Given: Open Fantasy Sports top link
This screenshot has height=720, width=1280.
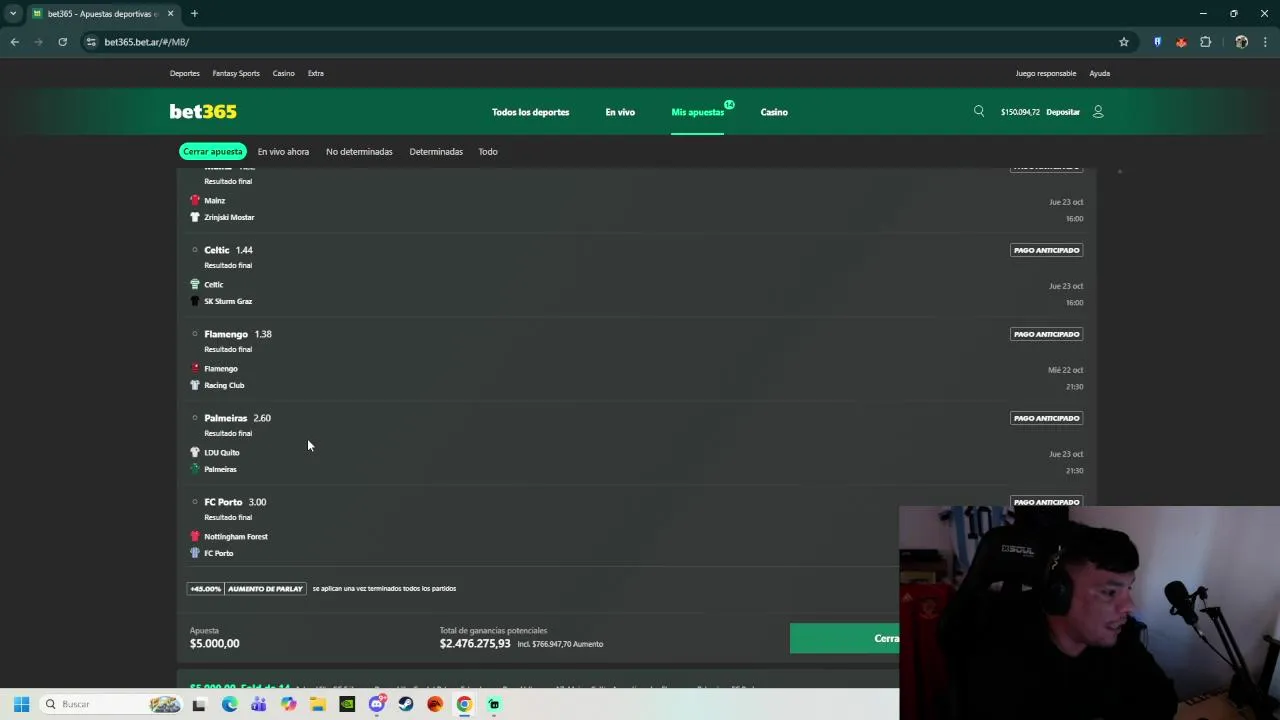Looking at the screenshot, I should coord(236,73).
